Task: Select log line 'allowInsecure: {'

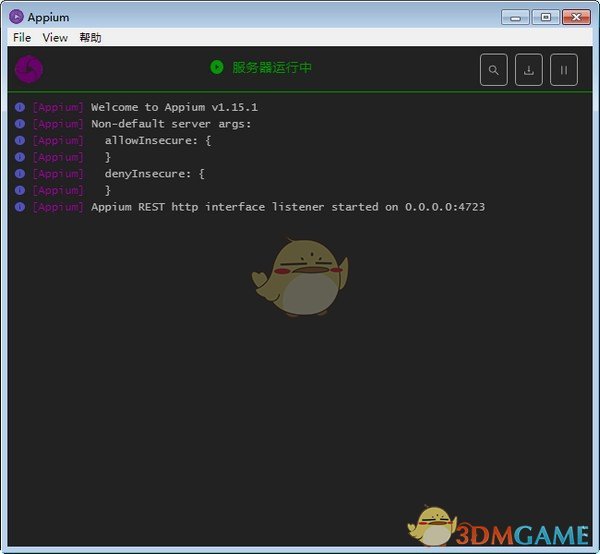Action: pos(158,140)
